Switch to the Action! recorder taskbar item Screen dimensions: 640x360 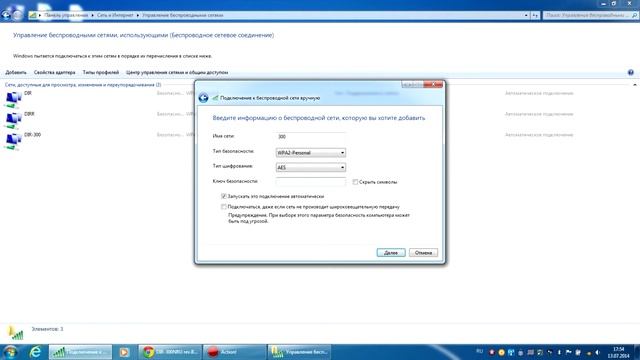pyautogui.click(x=234, y=352)
